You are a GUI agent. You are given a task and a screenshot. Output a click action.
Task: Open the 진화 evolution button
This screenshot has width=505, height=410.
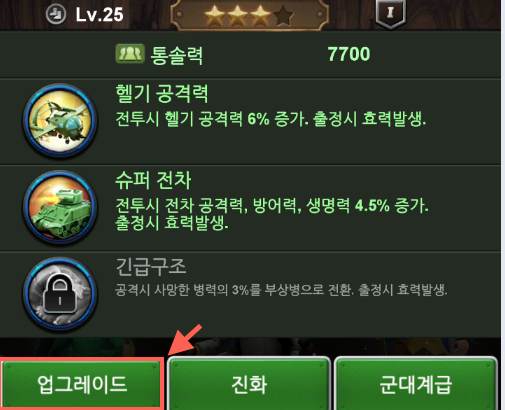point(249,384)
